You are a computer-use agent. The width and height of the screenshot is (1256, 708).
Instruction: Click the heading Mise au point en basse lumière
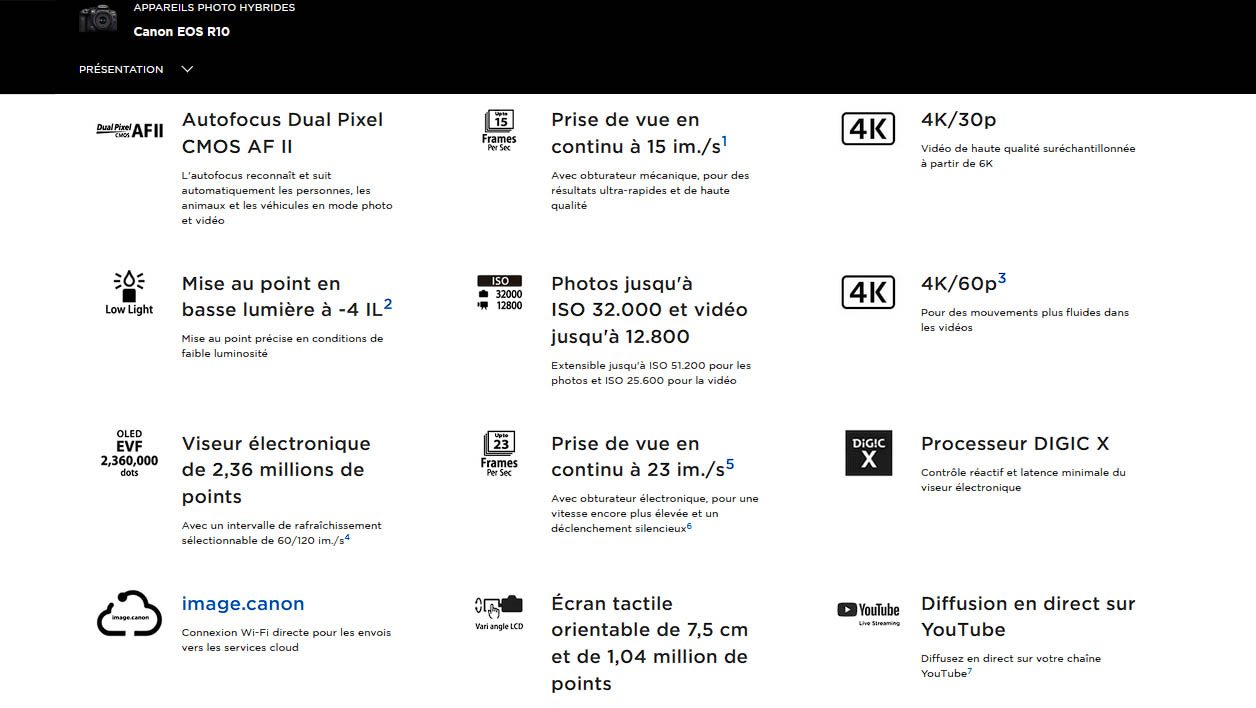click(x=287, y=297)
